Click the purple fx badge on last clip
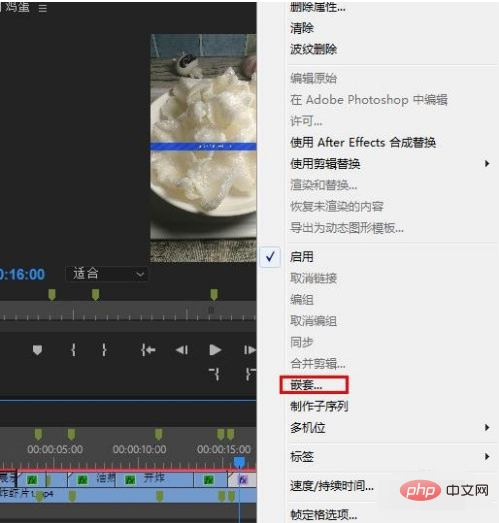Viewport: 499px width, 523px height. [x=243, y=480]
